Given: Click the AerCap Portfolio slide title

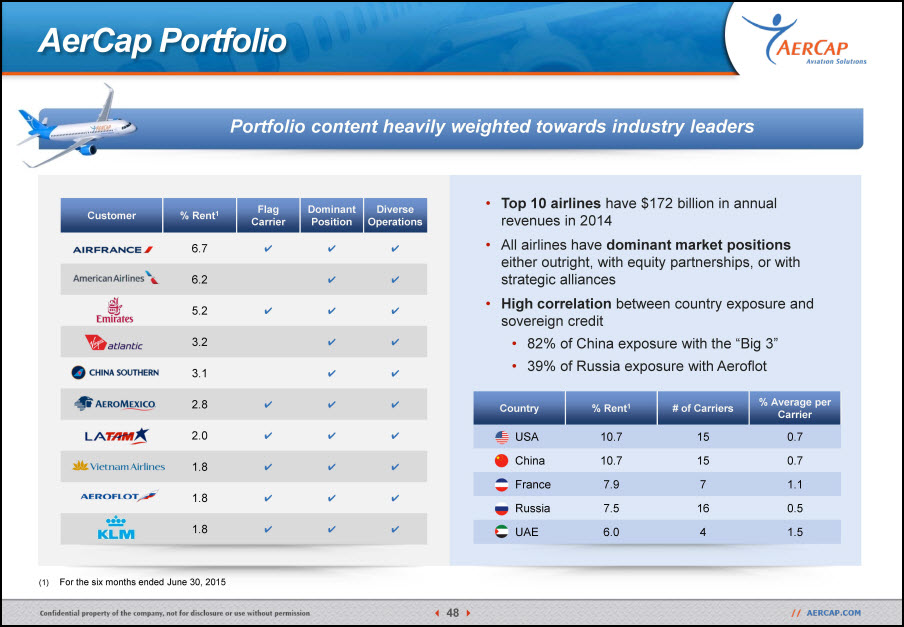Looking at the screenshot, I should point(163,40).
